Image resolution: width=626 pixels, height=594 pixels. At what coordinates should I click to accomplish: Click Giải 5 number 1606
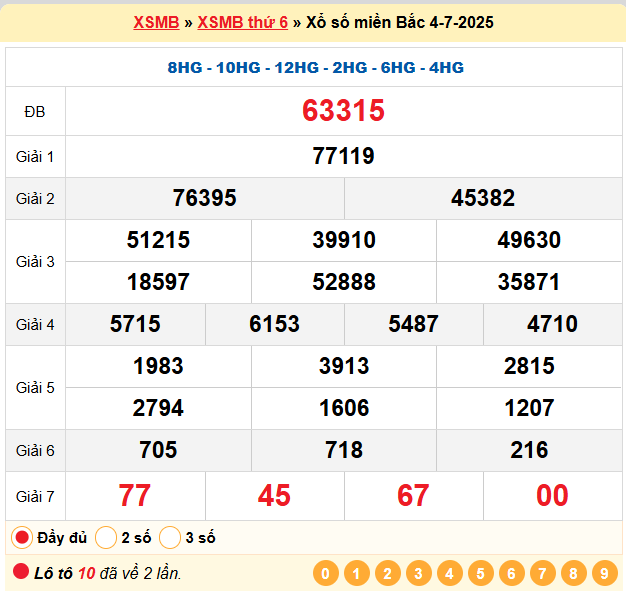point(344,408)
